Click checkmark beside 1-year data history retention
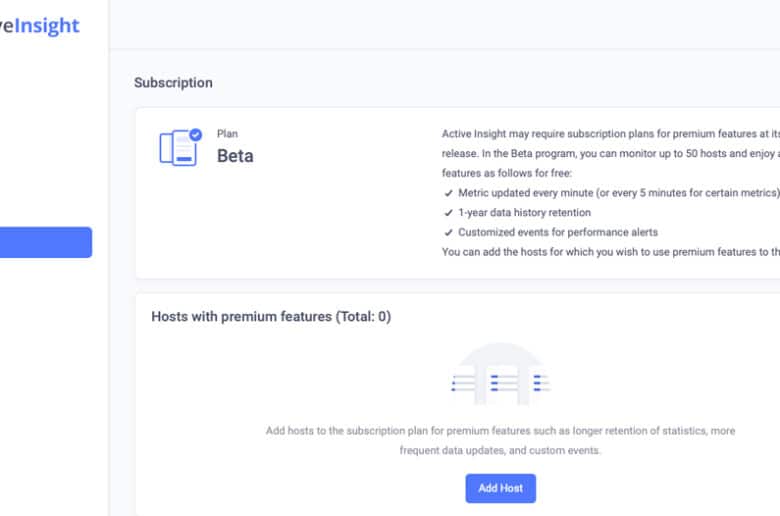The height and width of the screenshot is (516, 780). 448,213
